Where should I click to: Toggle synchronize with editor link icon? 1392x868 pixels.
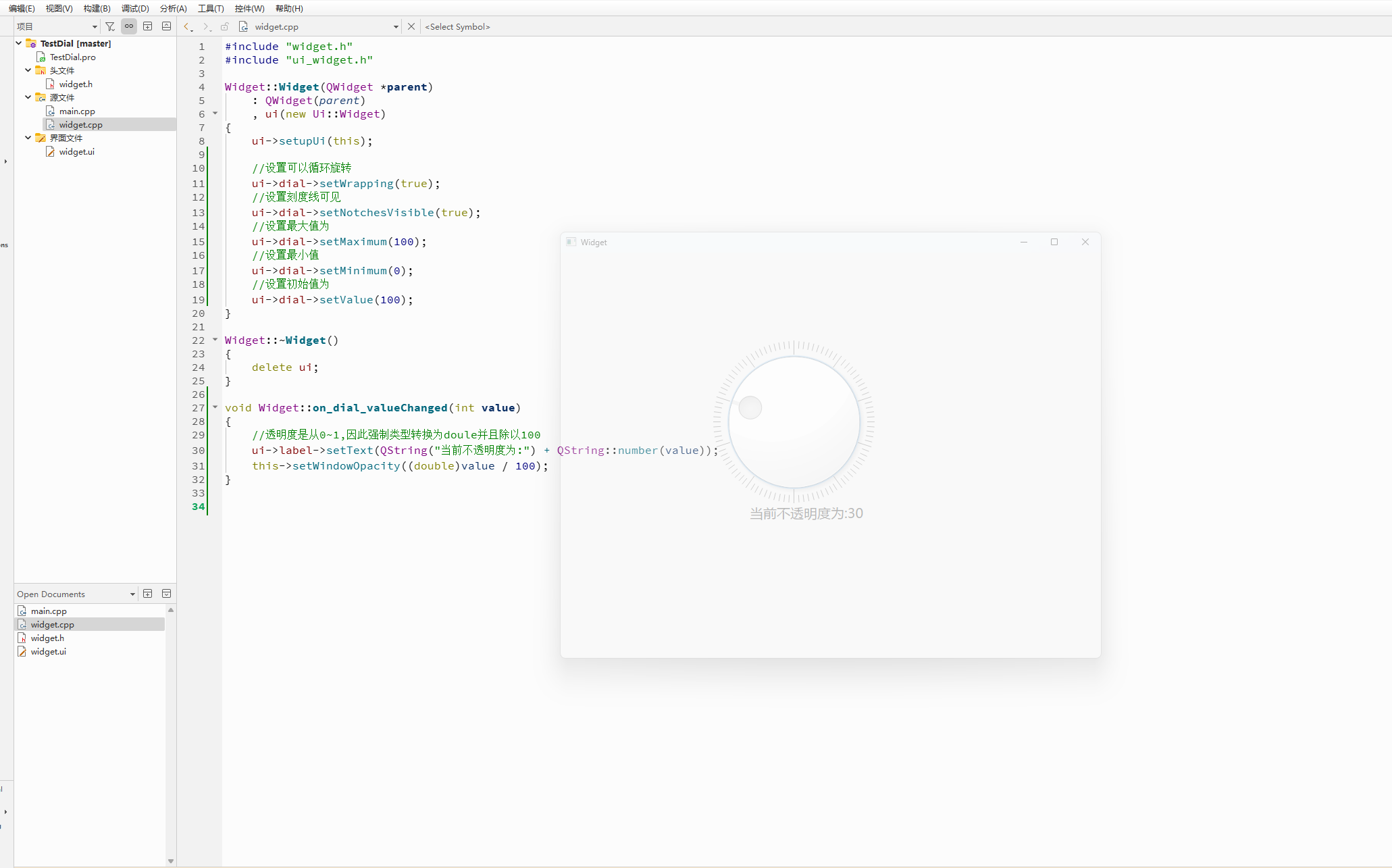129,26
